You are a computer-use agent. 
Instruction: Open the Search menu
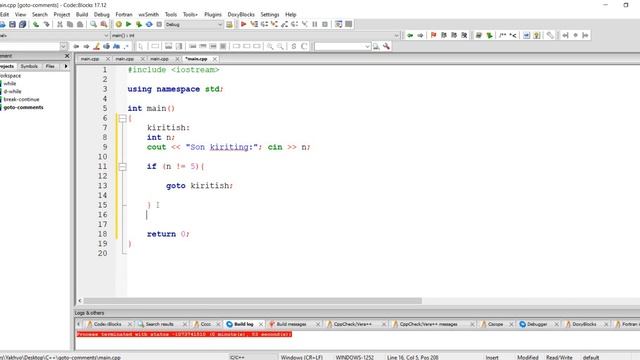click(x=40, y=14)
